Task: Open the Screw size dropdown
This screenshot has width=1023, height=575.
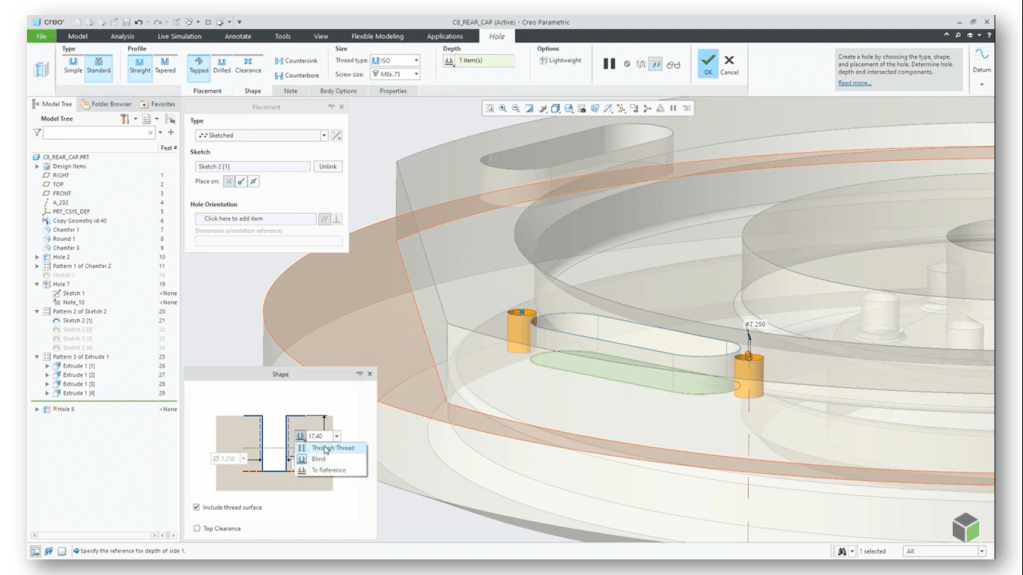Action: [395, 74]
